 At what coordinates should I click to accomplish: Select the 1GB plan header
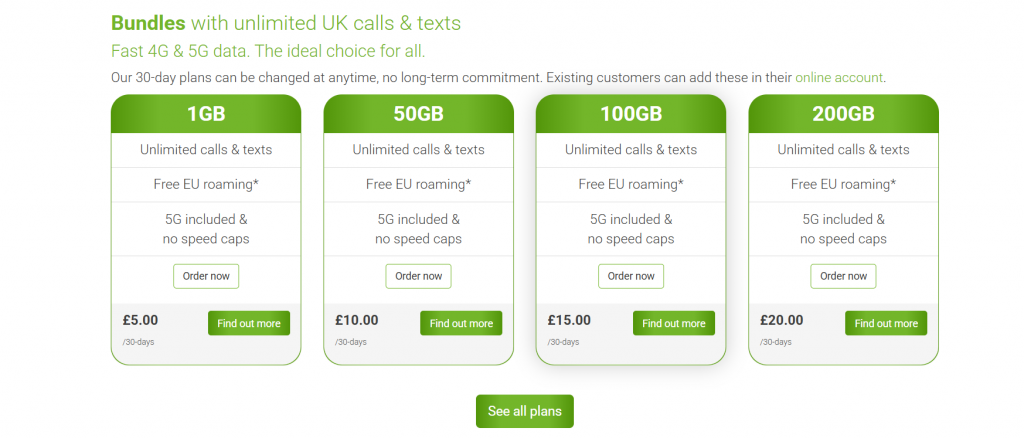click(206, 114)
